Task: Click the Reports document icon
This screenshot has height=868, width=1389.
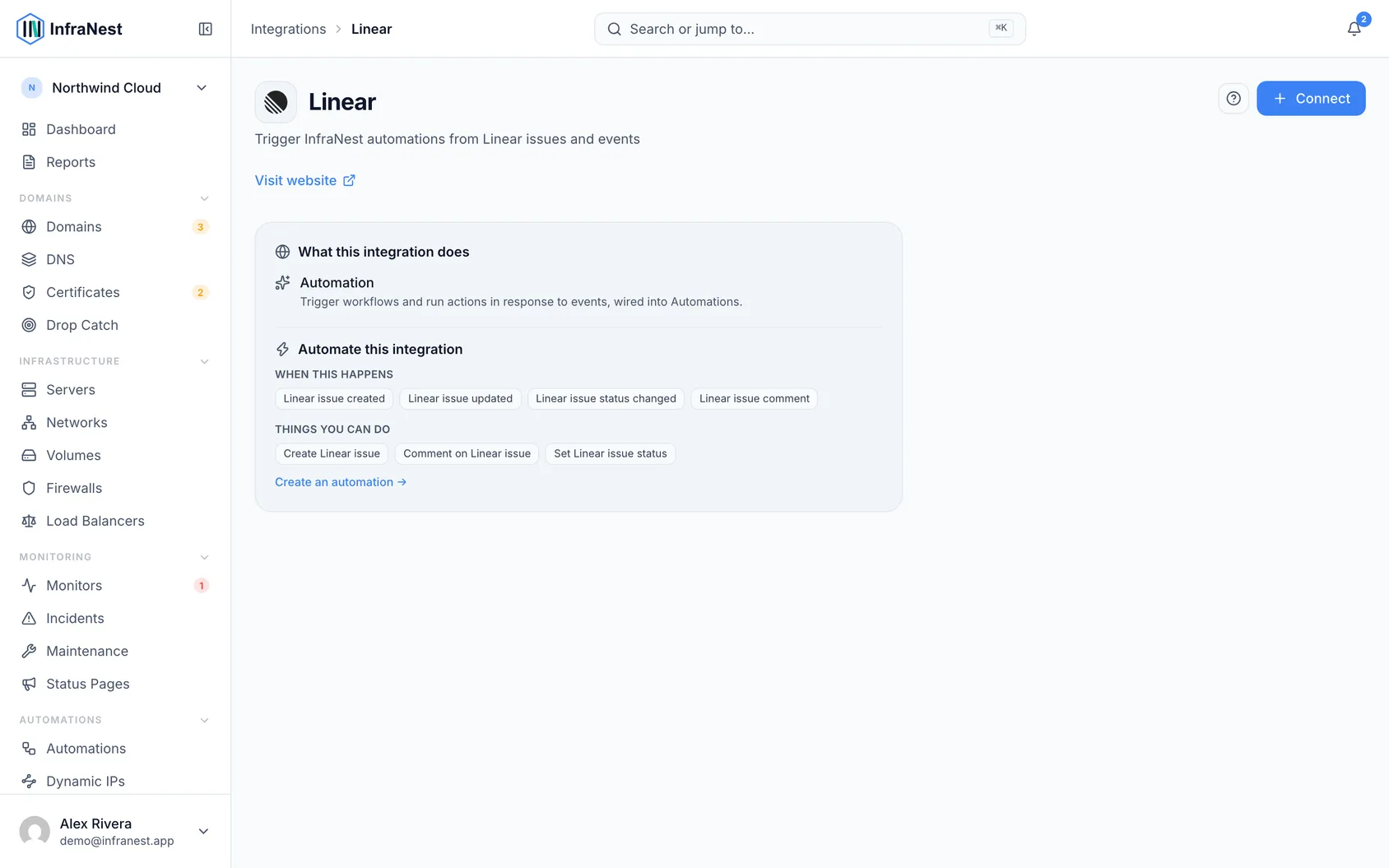Action: (29, 162)
